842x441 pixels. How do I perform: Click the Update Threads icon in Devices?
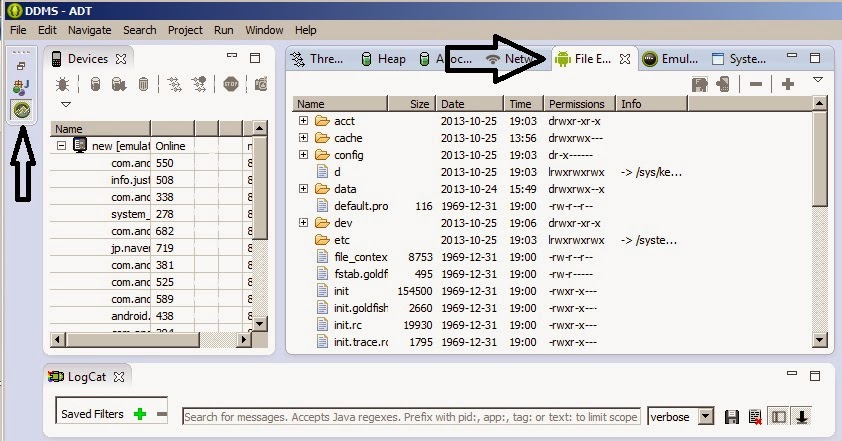click(175, 84)
